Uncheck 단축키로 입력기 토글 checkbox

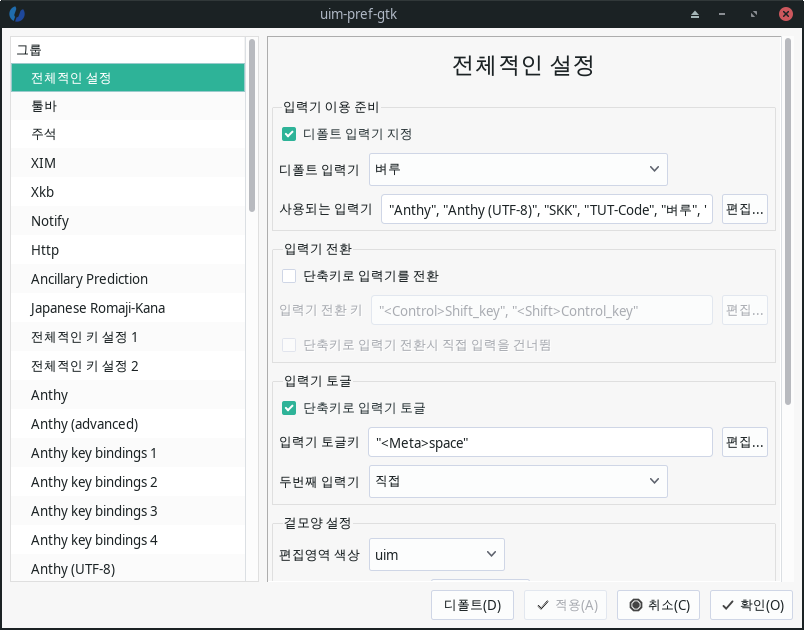pos(289,408)
